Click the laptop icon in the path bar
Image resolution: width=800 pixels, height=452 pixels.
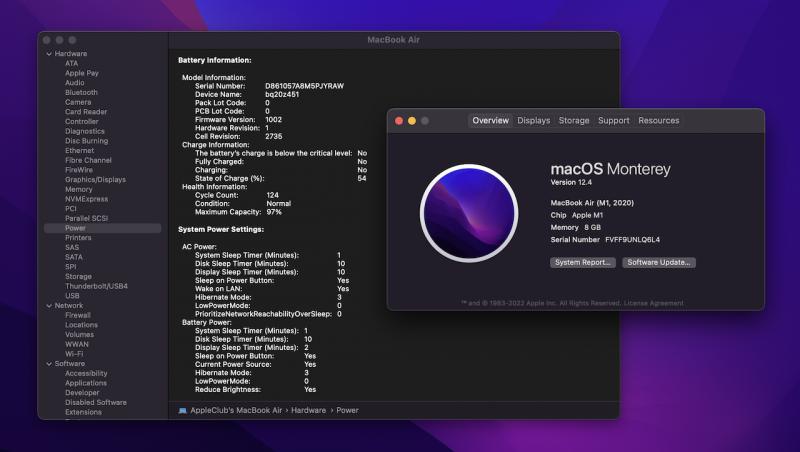[x=182, y=410]
